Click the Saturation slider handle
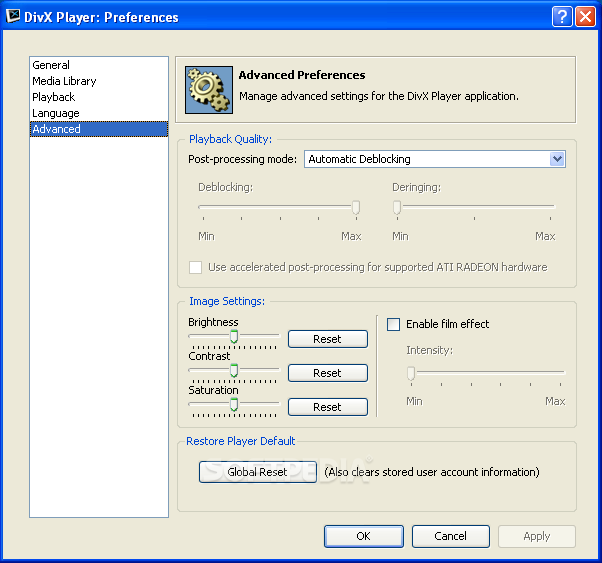The width and height of the screenshot is (602, 563). point(234,404)
